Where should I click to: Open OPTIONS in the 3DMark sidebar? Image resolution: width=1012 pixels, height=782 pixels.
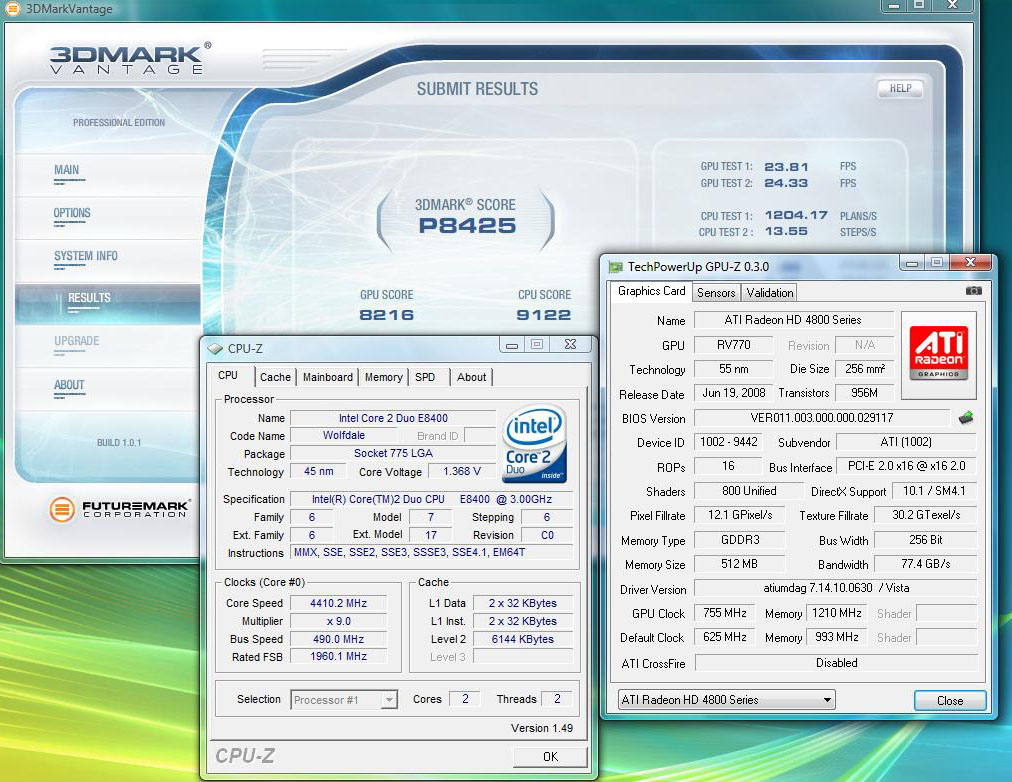pos(72,213)
